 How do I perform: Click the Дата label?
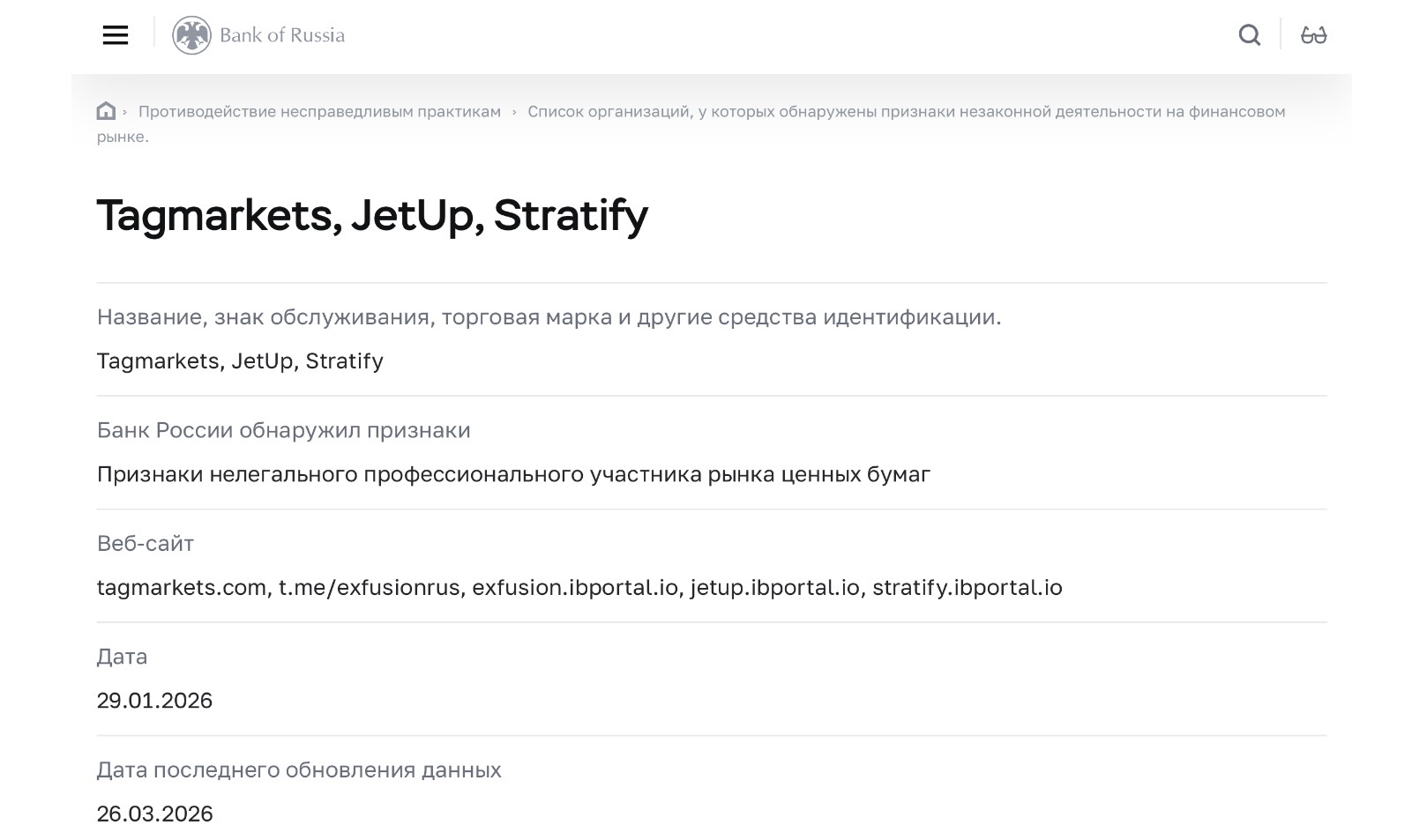[122, 657]
